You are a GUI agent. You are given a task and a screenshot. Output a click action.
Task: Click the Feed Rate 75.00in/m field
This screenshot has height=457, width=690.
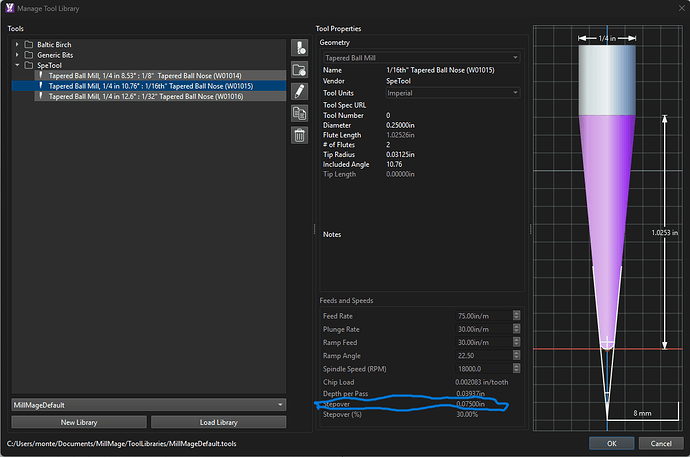[484, 316]
